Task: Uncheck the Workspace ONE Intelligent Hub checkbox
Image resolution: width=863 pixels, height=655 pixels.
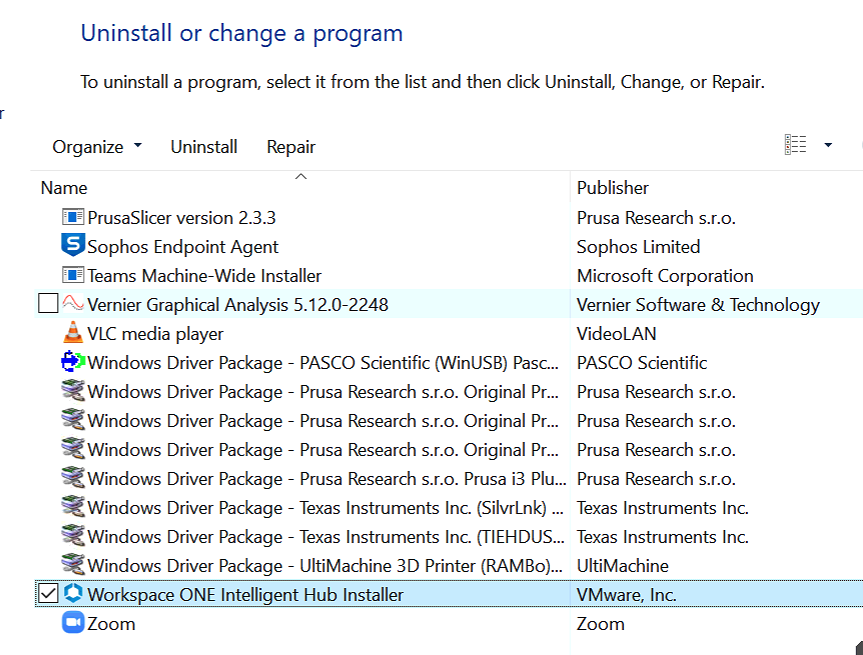Action: (x=48, y=593)
